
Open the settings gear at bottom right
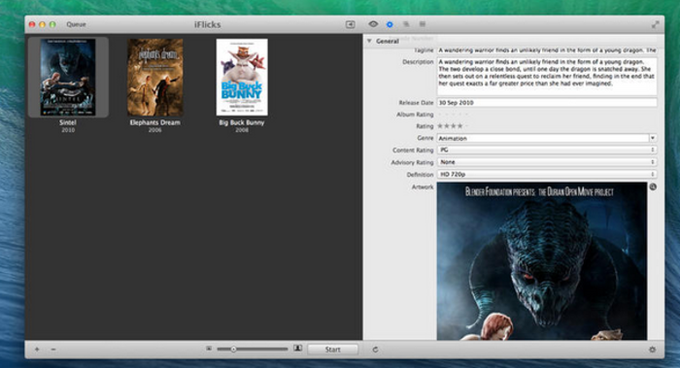tap(652, 349)
